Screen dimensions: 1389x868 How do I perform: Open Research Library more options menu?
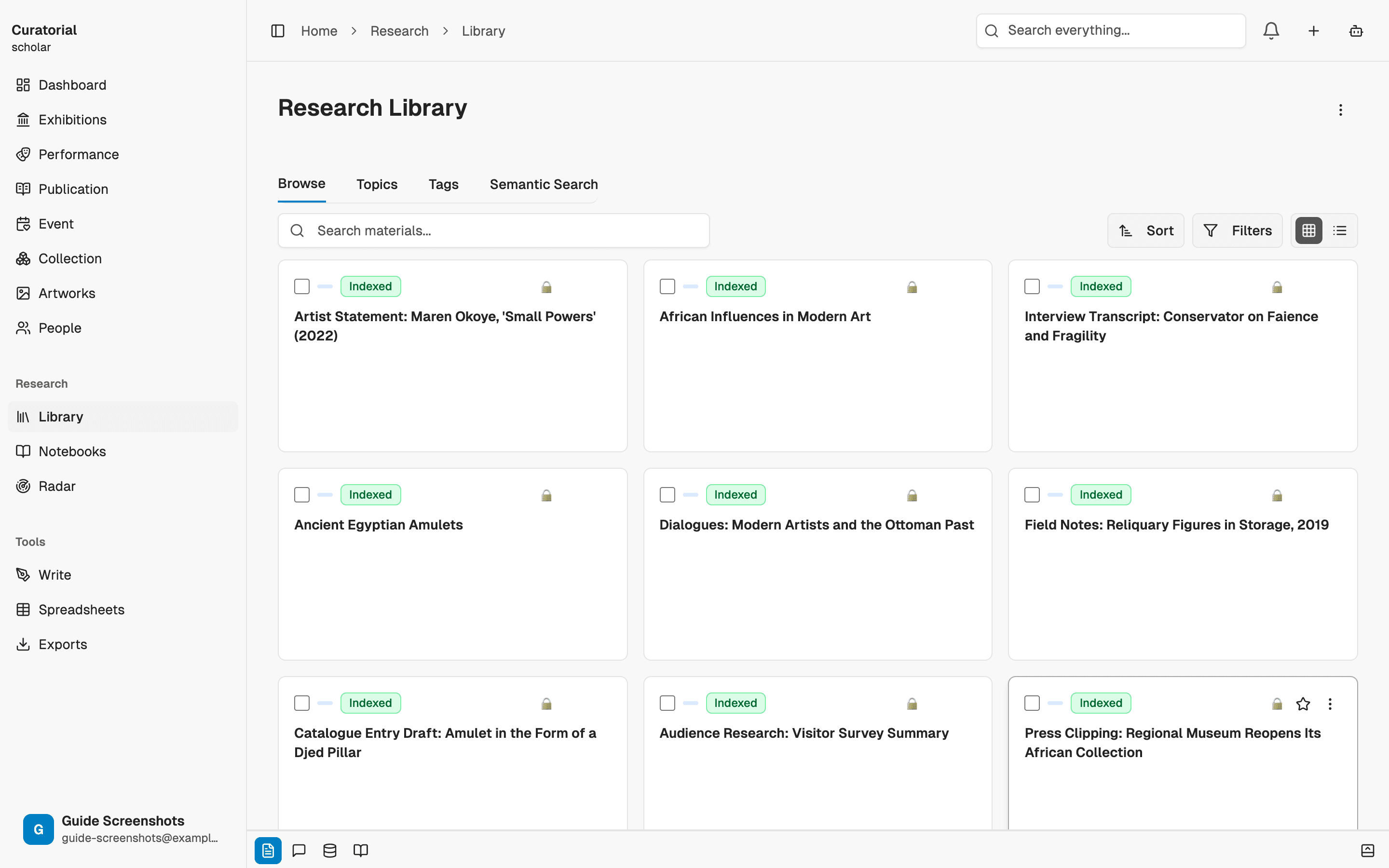(1341, 109)
